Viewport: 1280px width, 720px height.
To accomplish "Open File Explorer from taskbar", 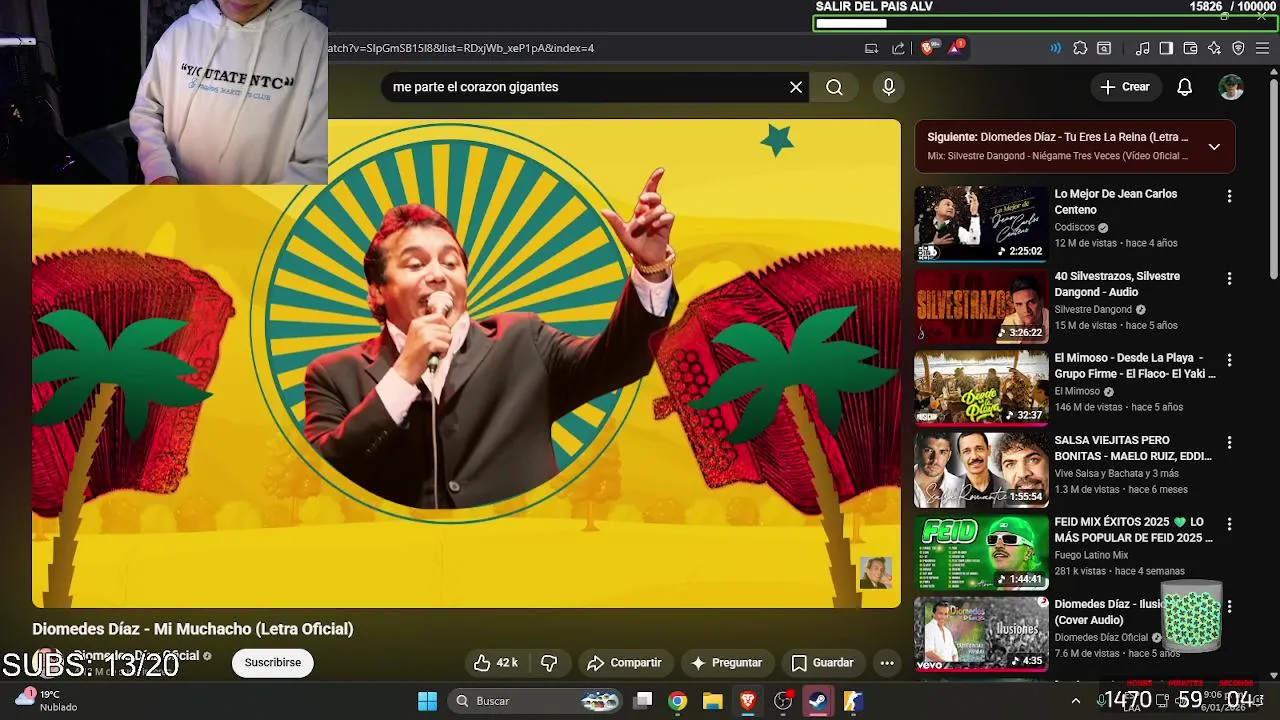I will click(x=712, y=701).
